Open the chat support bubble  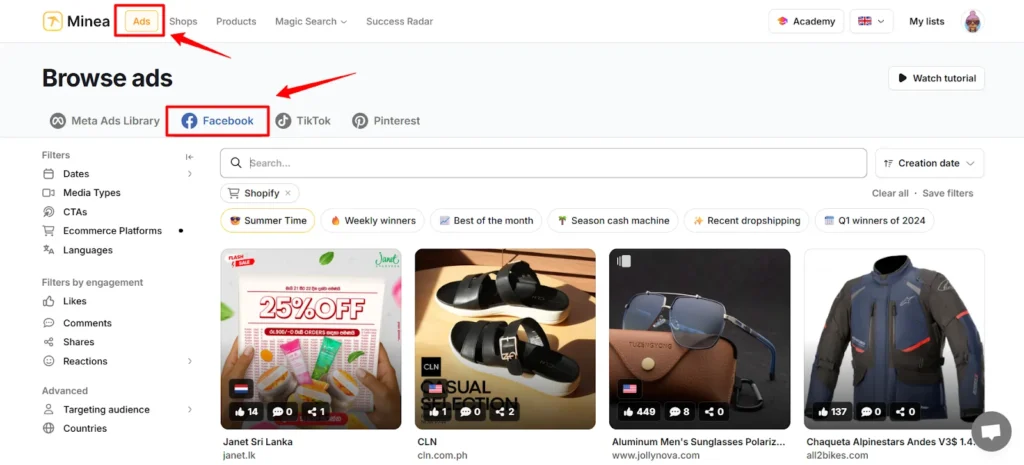991,431
